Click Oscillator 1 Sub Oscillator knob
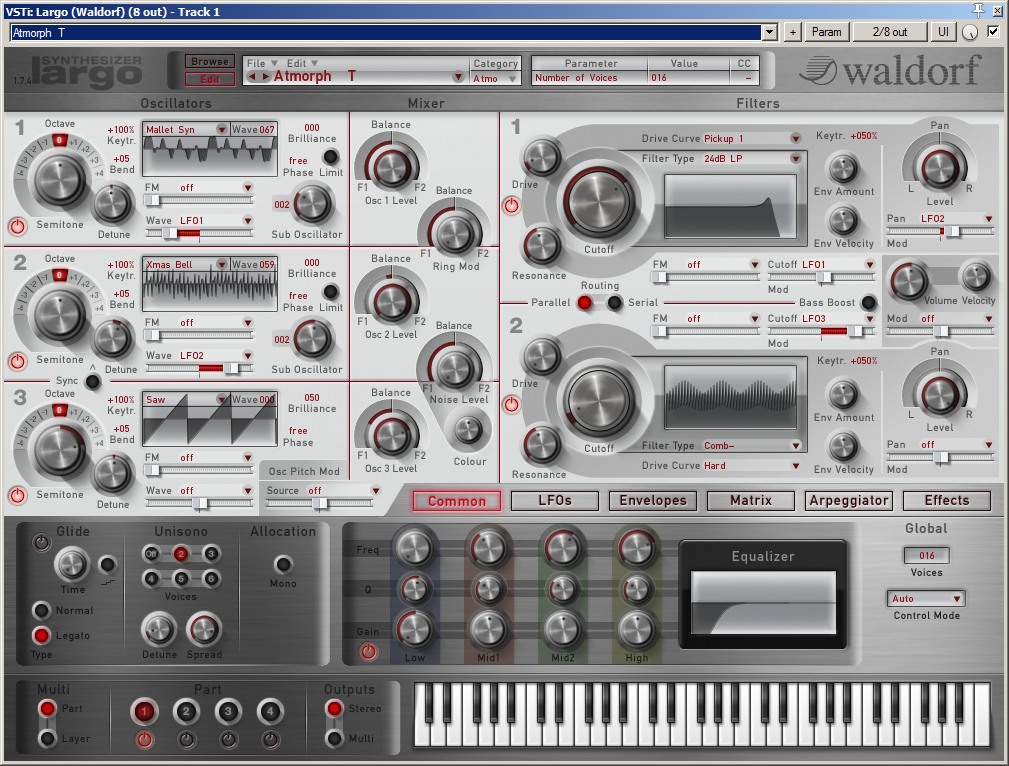Screen dimensions: 1009x766 click(312, 204)
